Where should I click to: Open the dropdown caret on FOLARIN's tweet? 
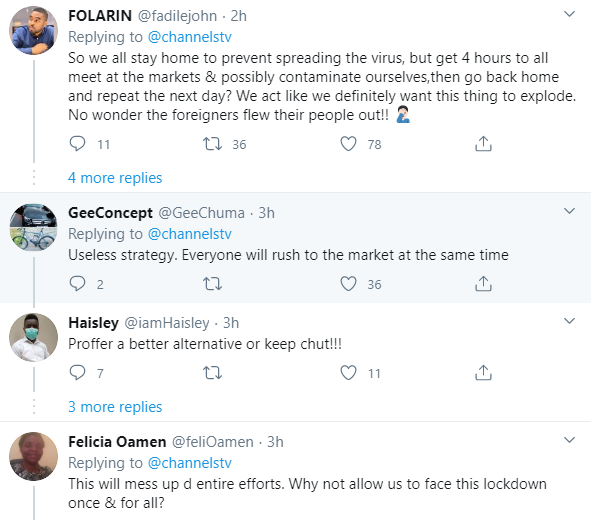click(x=569, y=14)
